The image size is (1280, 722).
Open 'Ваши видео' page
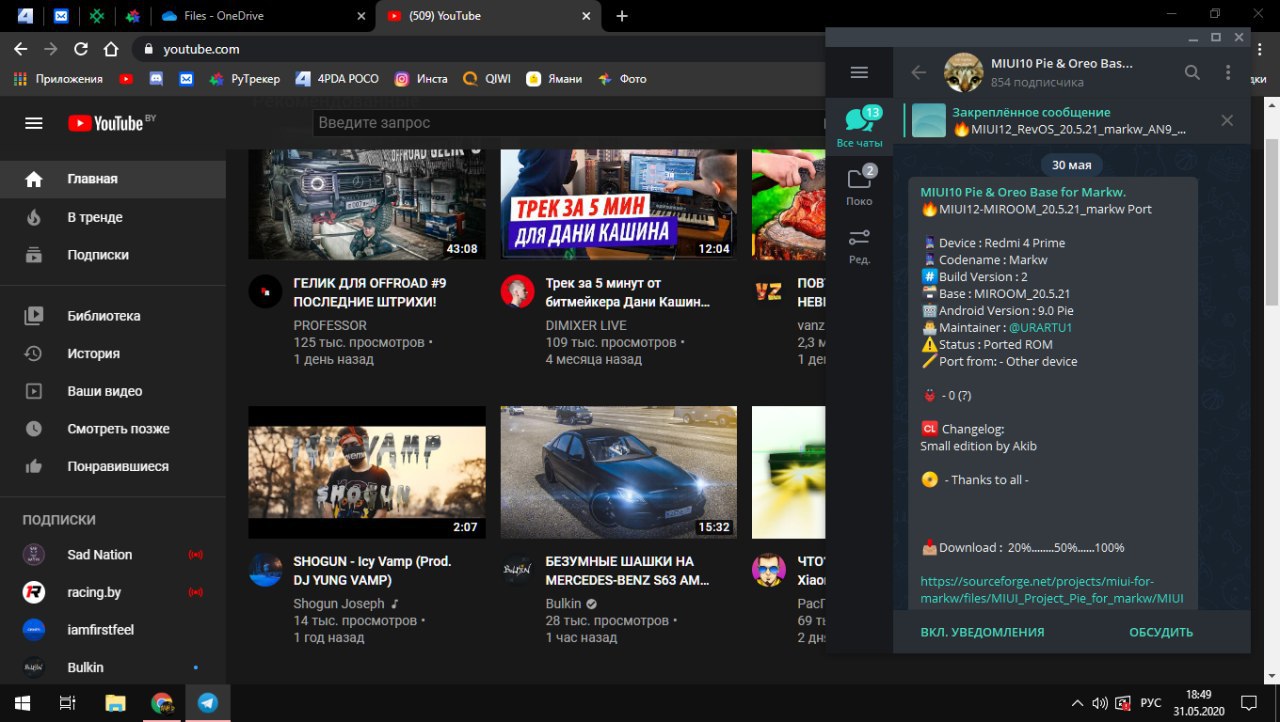pos(112,391)
